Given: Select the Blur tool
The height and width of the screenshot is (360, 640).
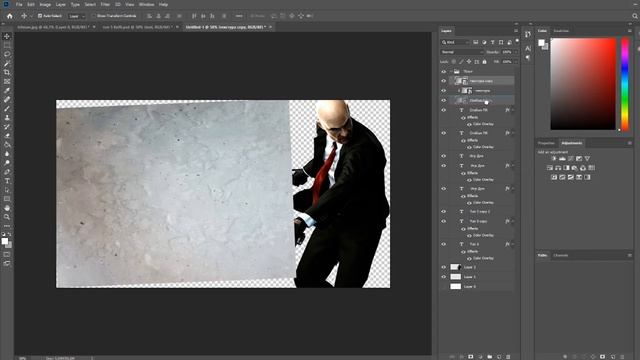Looking at the screenshot, I should coord(7,153).
